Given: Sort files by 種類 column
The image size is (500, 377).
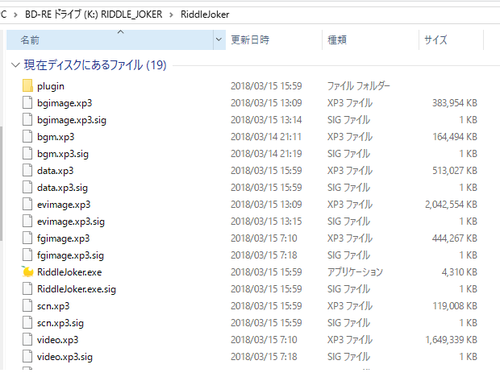Looking at the screenshot, I should 370,40.
